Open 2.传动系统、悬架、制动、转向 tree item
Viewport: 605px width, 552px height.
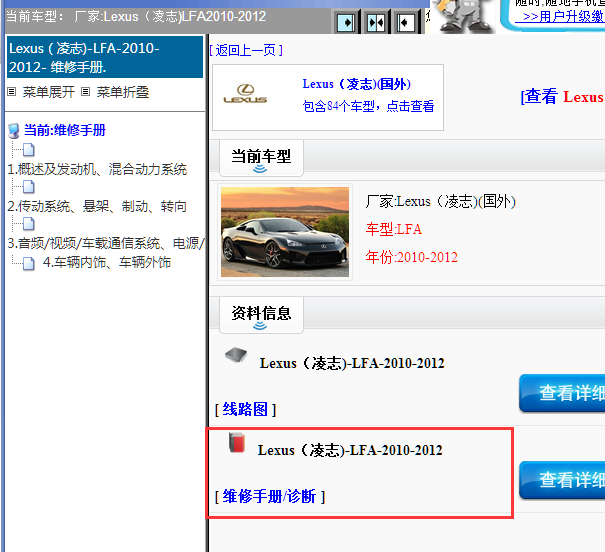(97, 206)
